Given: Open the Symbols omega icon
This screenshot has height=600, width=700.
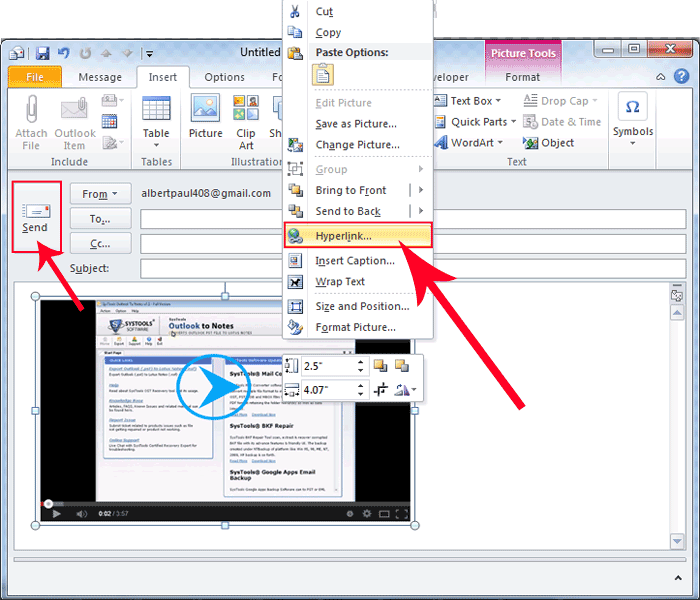Looking at the screenshot, I should click(x=632, y=107).
